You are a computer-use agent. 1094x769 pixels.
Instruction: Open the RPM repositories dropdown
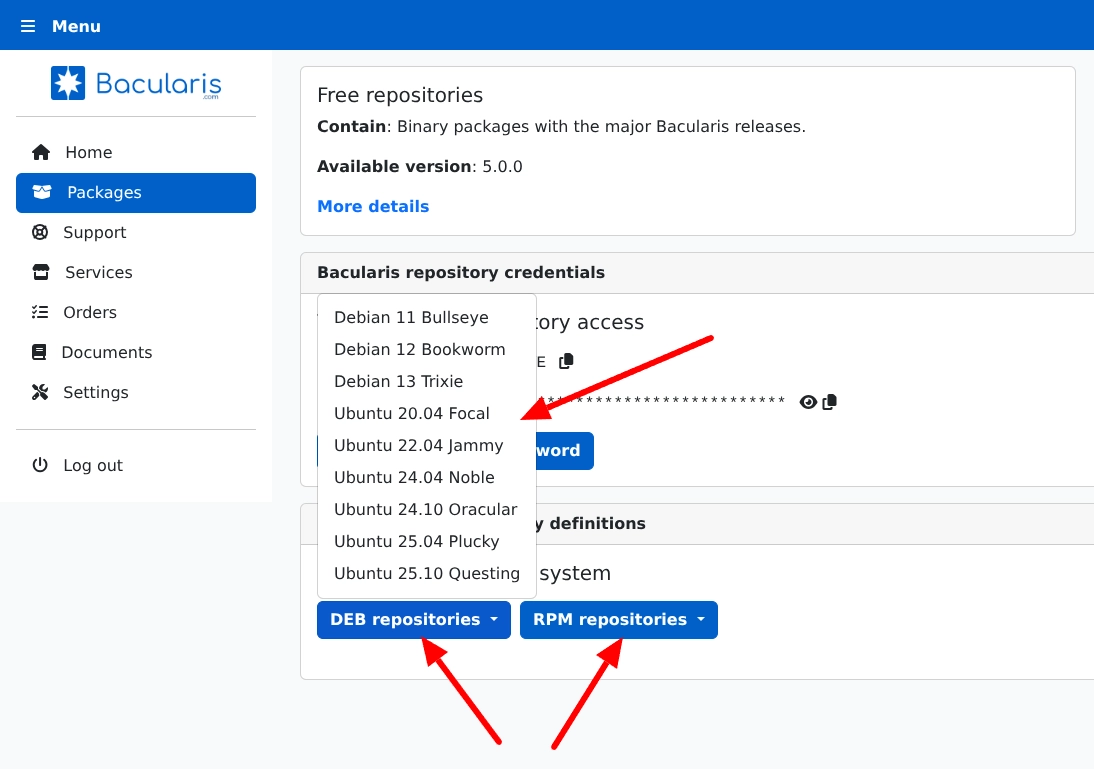coord(618,620)
